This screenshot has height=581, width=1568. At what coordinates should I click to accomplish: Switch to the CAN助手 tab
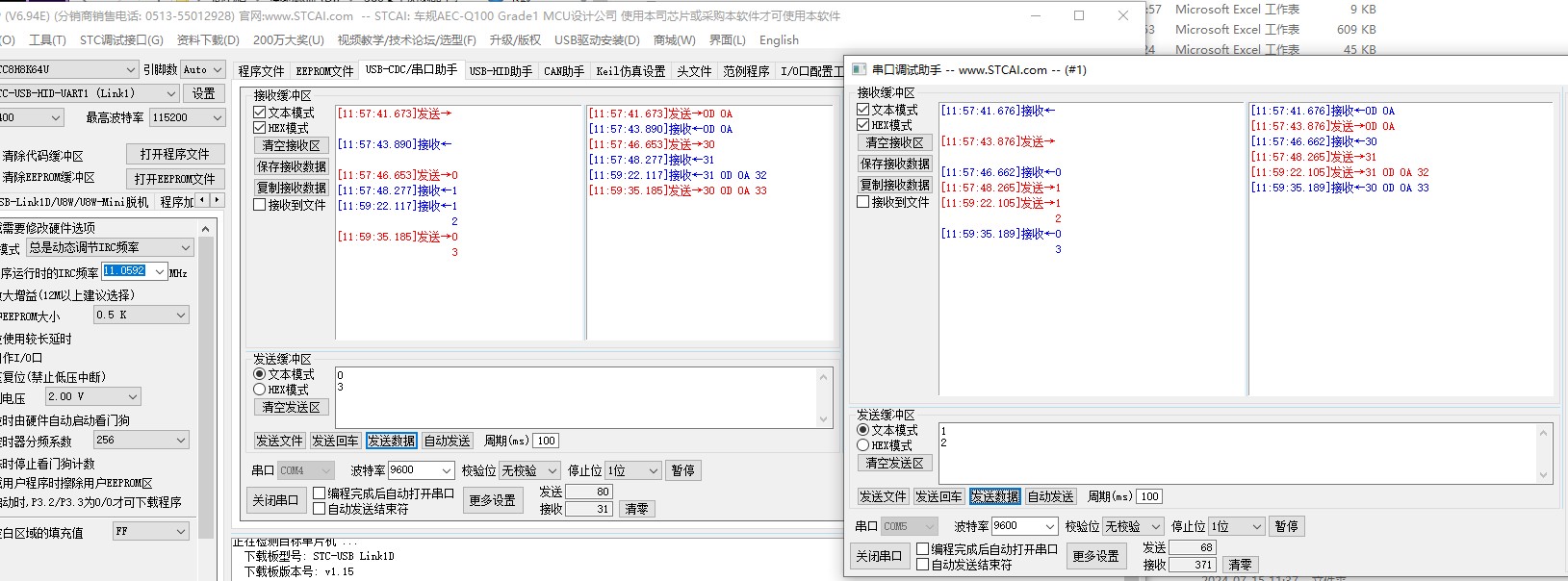pyautogui.click(x=564, y=71)
